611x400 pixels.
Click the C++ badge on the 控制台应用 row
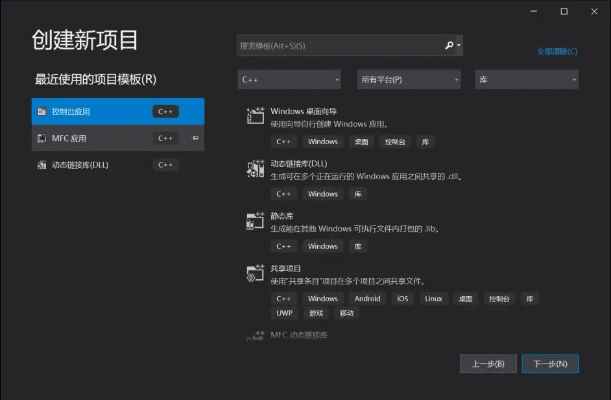point(166,112)
